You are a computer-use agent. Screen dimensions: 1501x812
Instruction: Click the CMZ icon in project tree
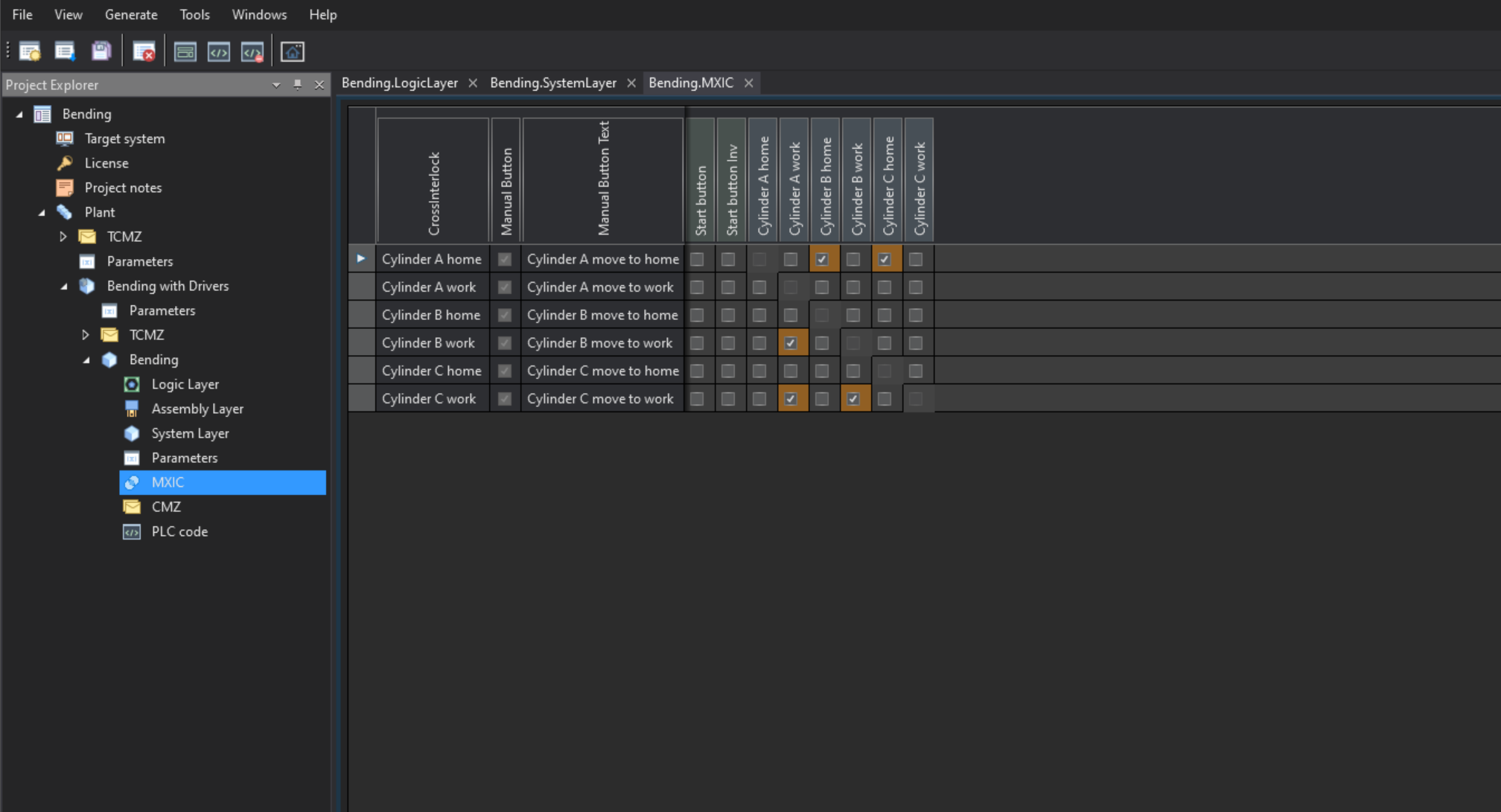pos(131,506)
